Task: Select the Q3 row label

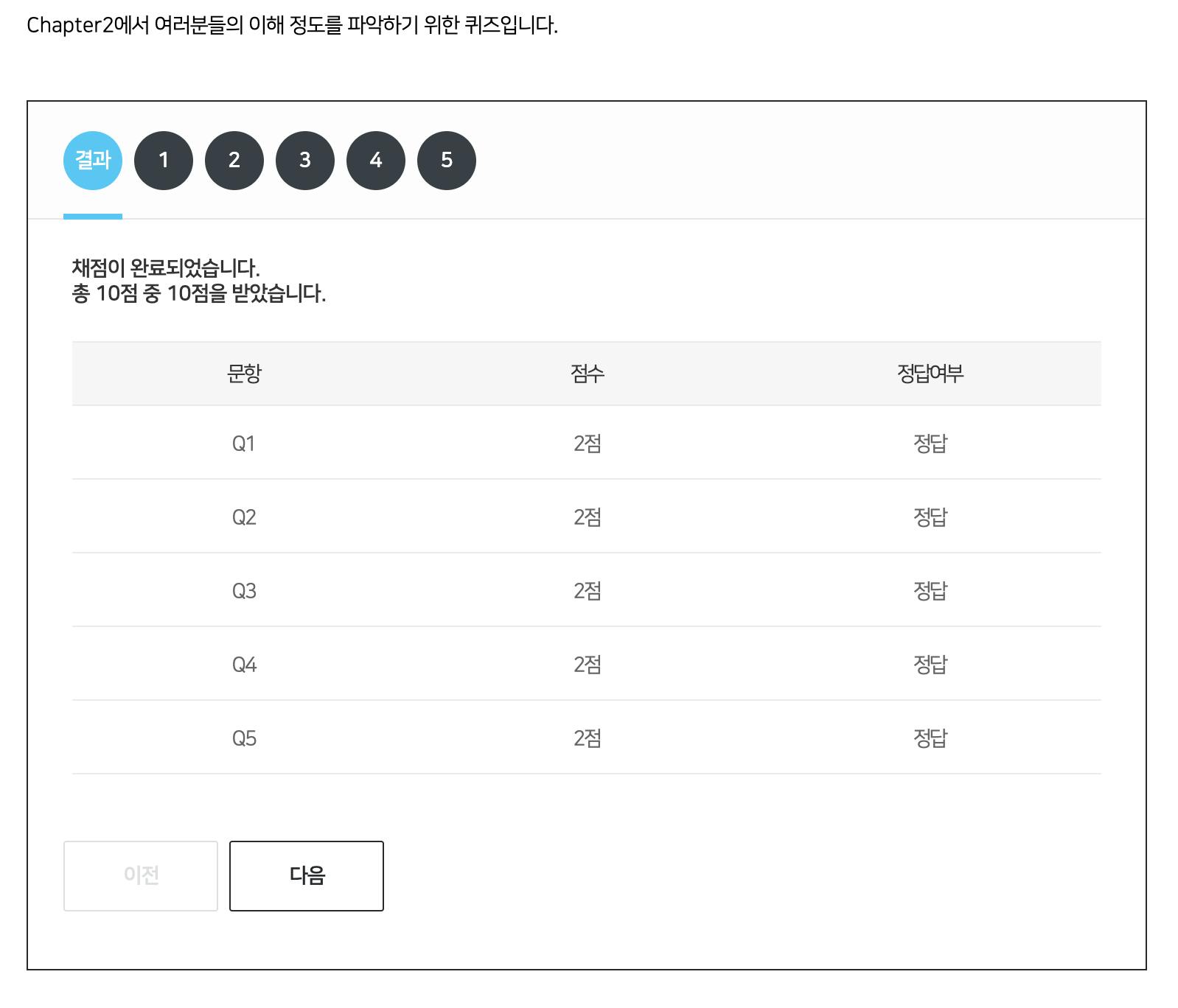Action: [244, 591]
